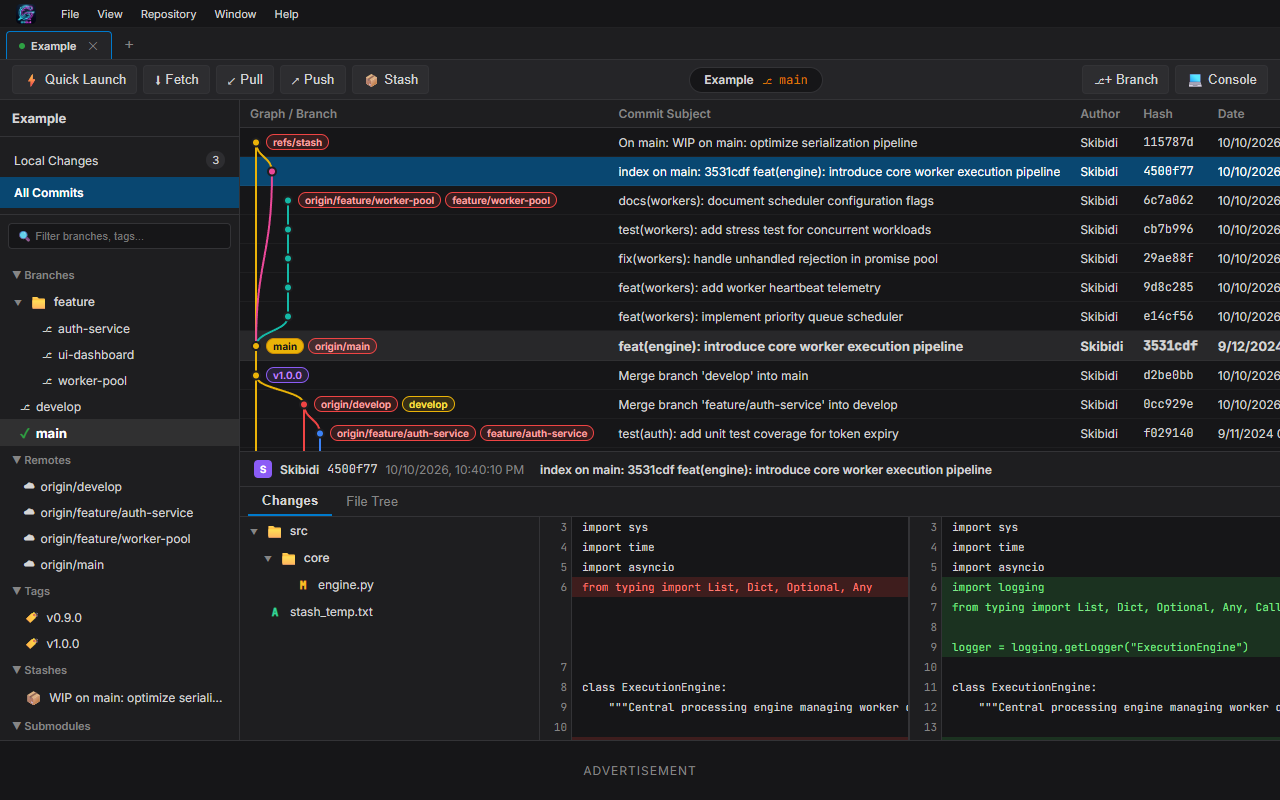Click the search icon in the filter box

tap(25, 236)
